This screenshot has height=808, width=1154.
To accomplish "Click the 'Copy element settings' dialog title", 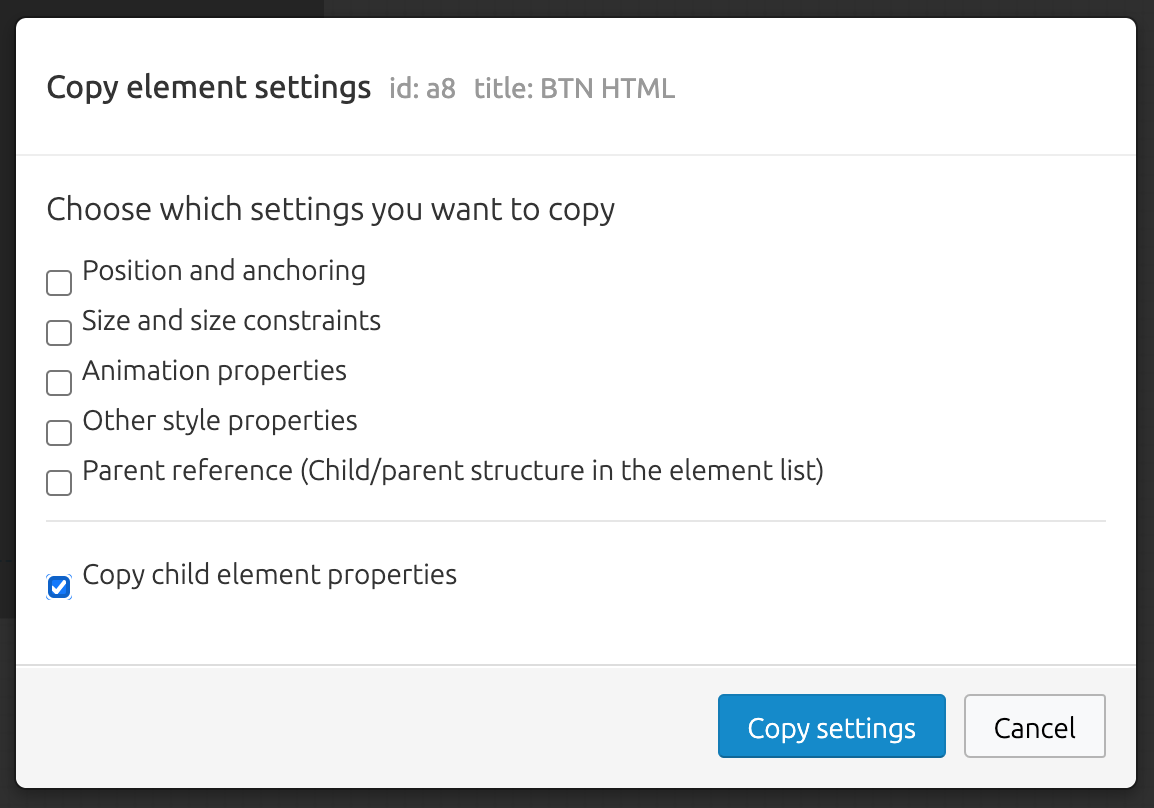I will point(208,88).
